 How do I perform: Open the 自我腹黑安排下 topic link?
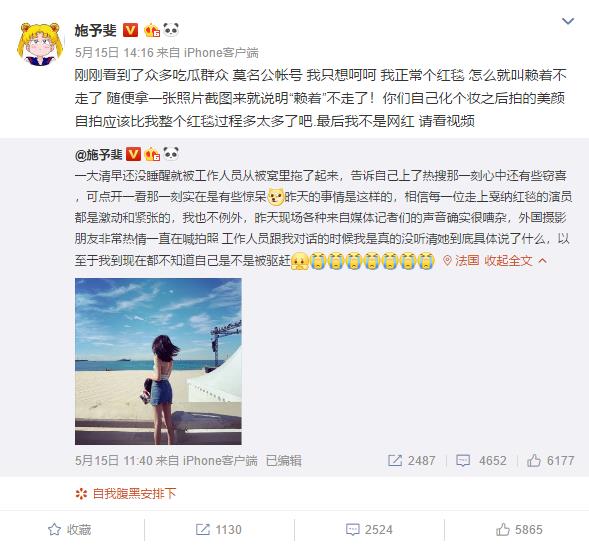pos(125,493)
